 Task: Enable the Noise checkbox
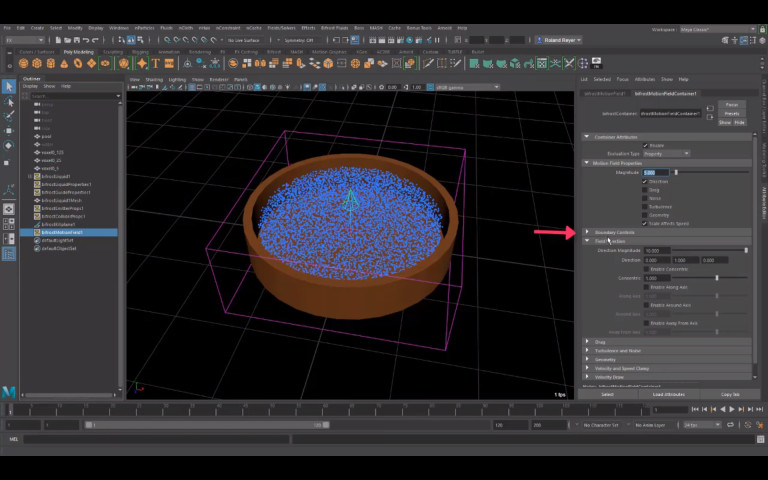point(645,198)
